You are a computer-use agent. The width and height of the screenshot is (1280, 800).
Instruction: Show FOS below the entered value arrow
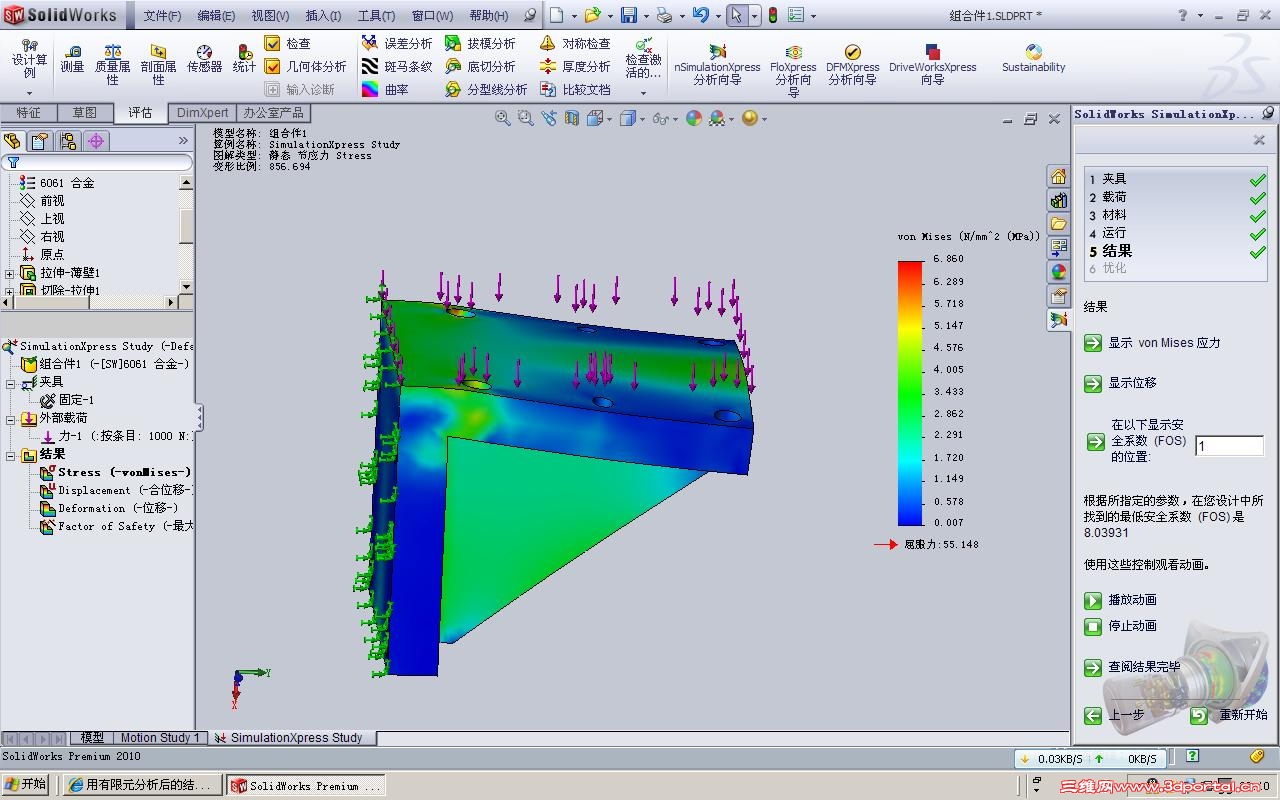[x=1095, y=442]
